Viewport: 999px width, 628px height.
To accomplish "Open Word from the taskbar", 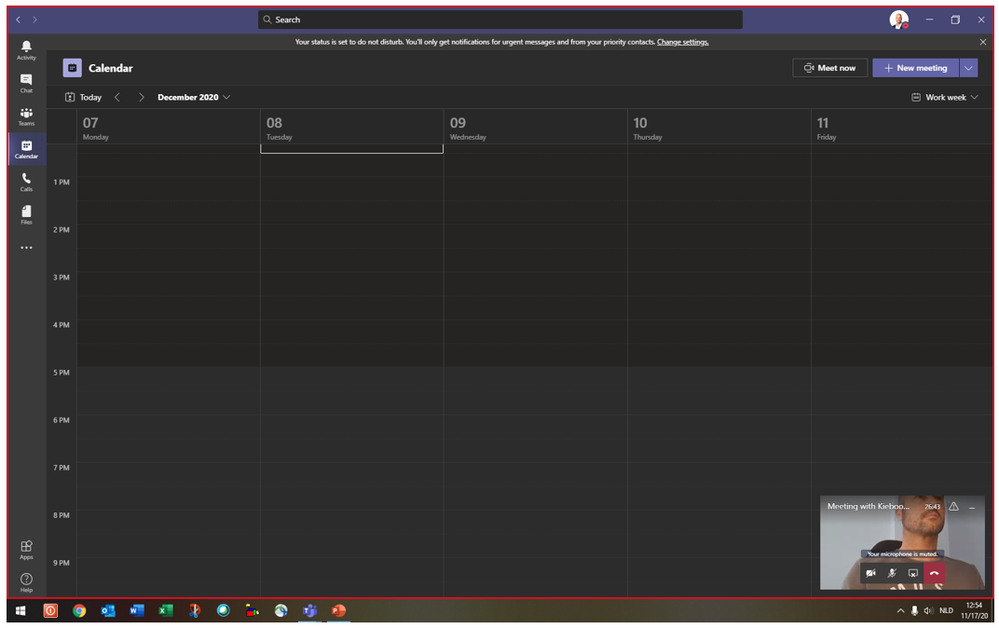I will 136,611.
